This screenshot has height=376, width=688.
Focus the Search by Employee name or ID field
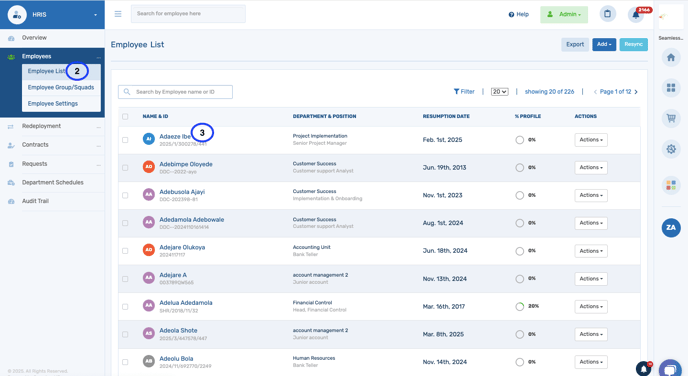click(x=175, y=92)
